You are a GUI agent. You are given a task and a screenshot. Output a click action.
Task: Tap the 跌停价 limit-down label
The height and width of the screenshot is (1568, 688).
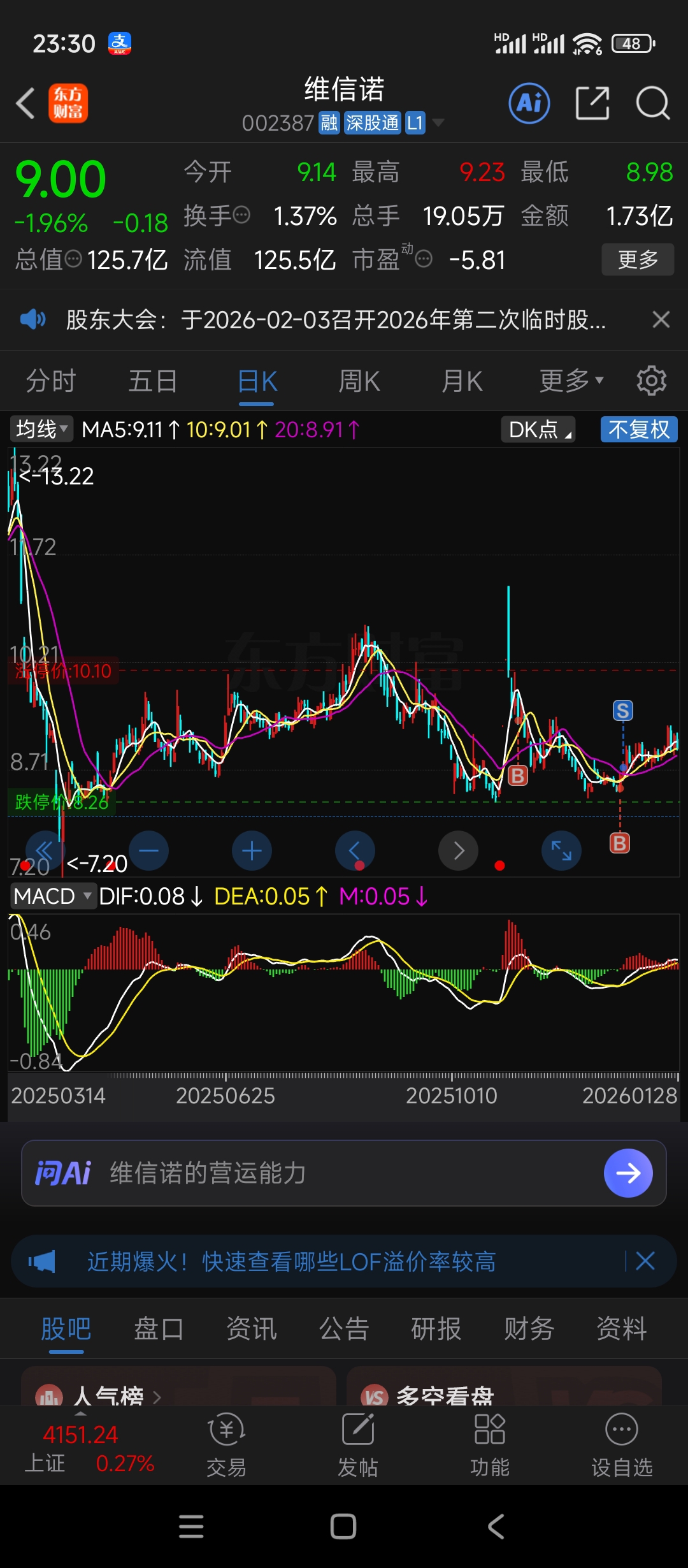(62, 802)
